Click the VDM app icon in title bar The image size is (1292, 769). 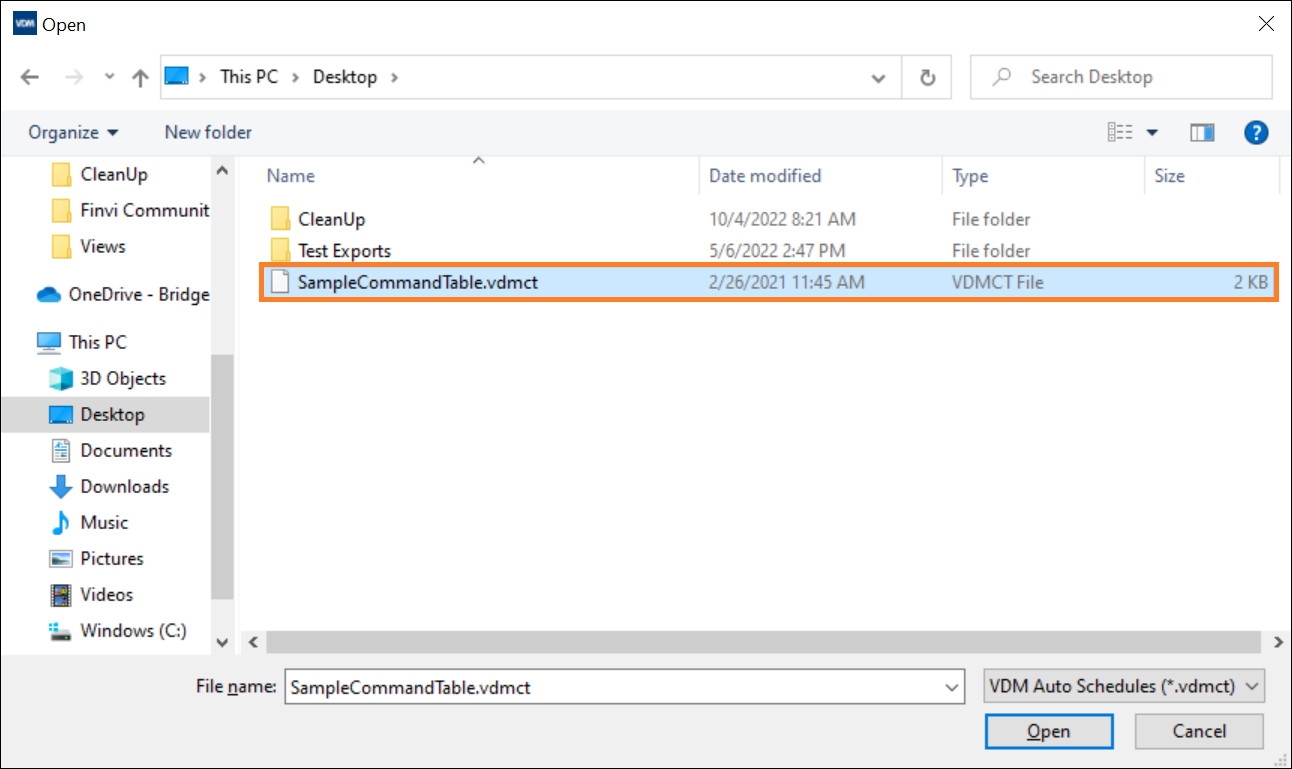24,25
